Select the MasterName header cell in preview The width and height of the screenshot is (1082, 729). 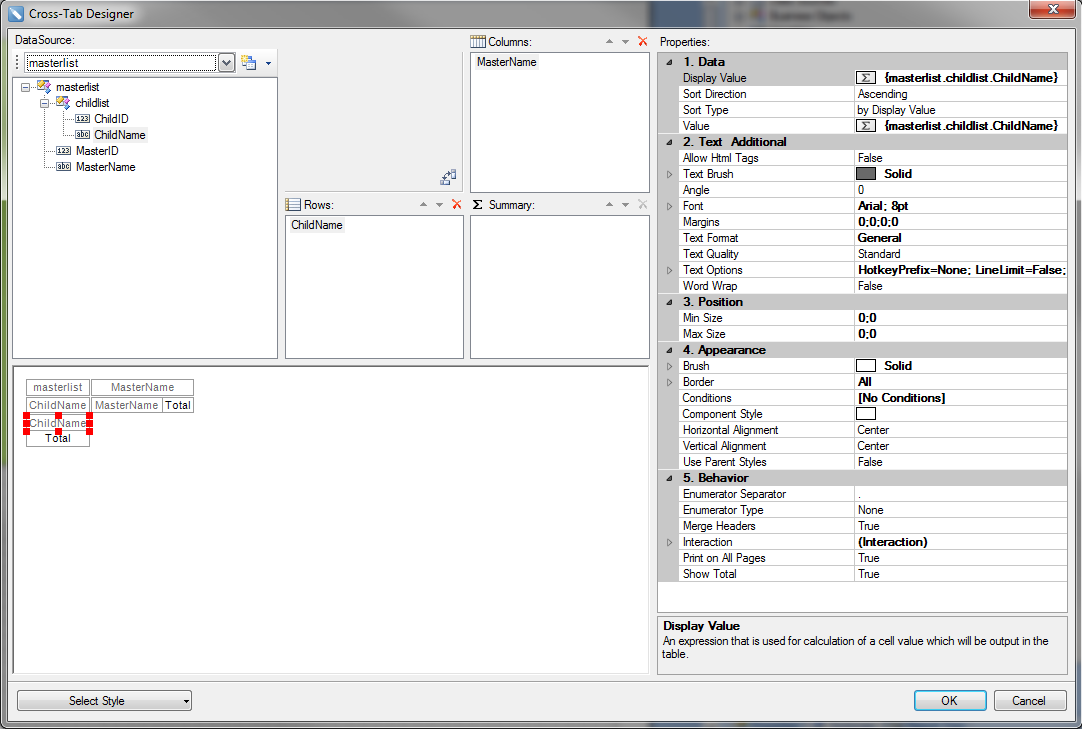coord(143,387)
